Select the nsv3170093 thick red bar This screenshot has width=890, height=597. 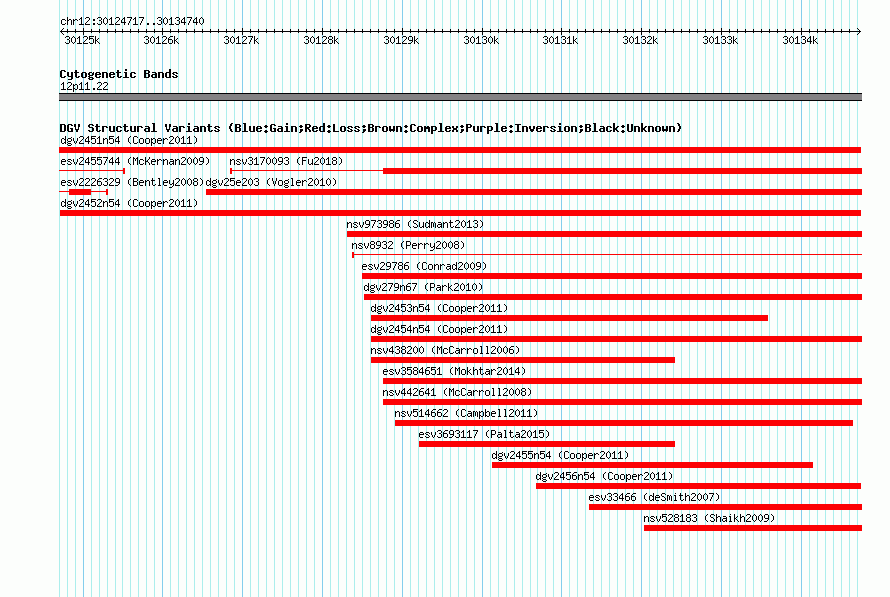[623, 171]
